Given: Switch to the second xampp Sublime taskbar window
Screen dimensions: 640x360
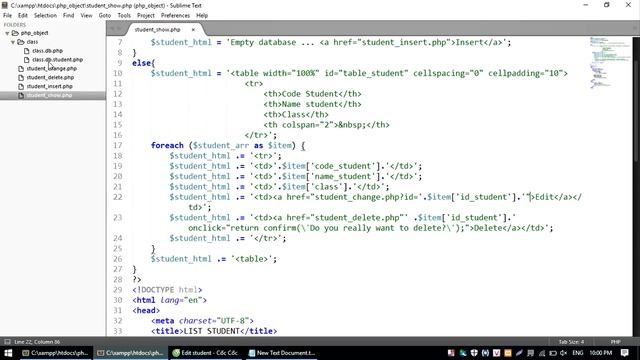Looking at the screenshot, I should [130, 353].
